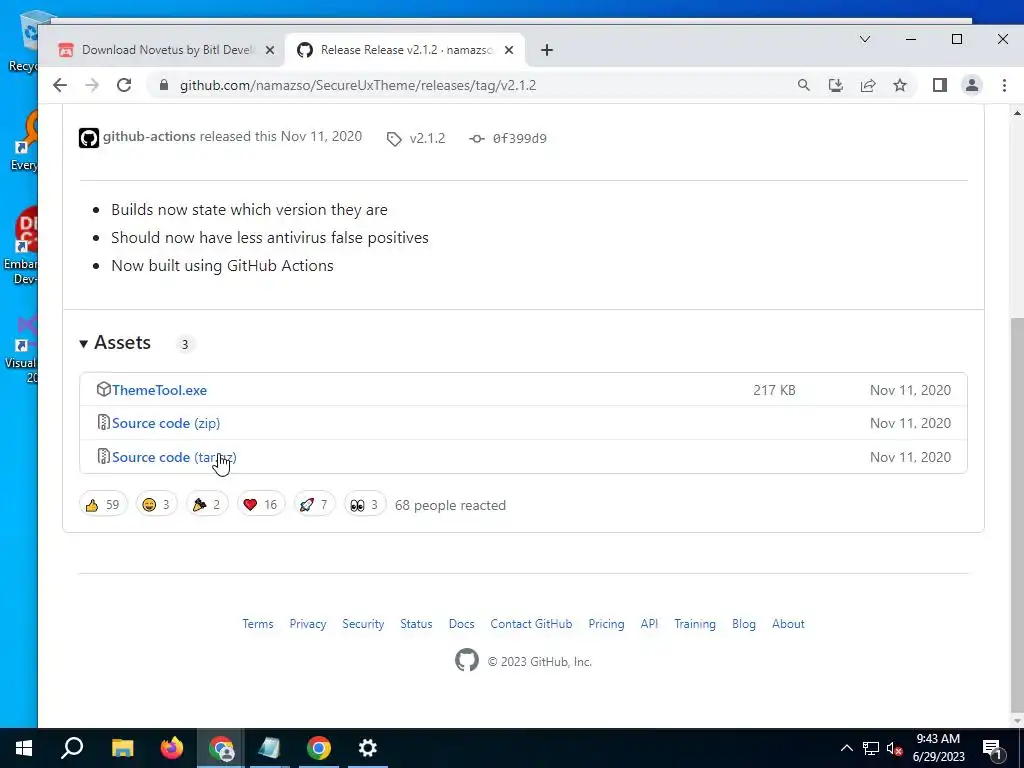Viewport: 1024px width, 768px height.
Task: Click laugh reaction with 3
Action: click(157, 505)
